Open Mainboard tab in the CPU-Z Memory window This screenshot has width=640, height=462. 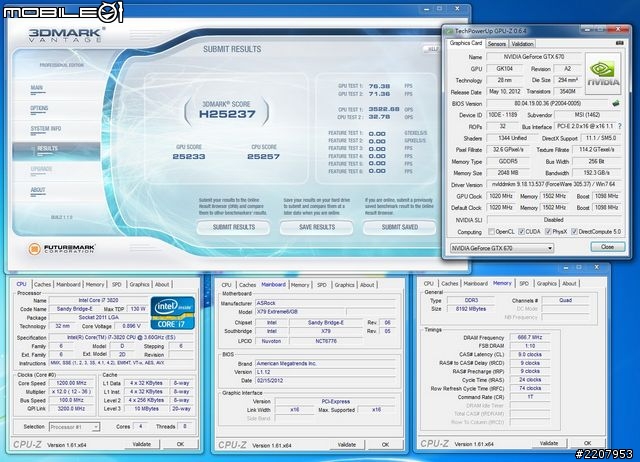pos(476,283)
